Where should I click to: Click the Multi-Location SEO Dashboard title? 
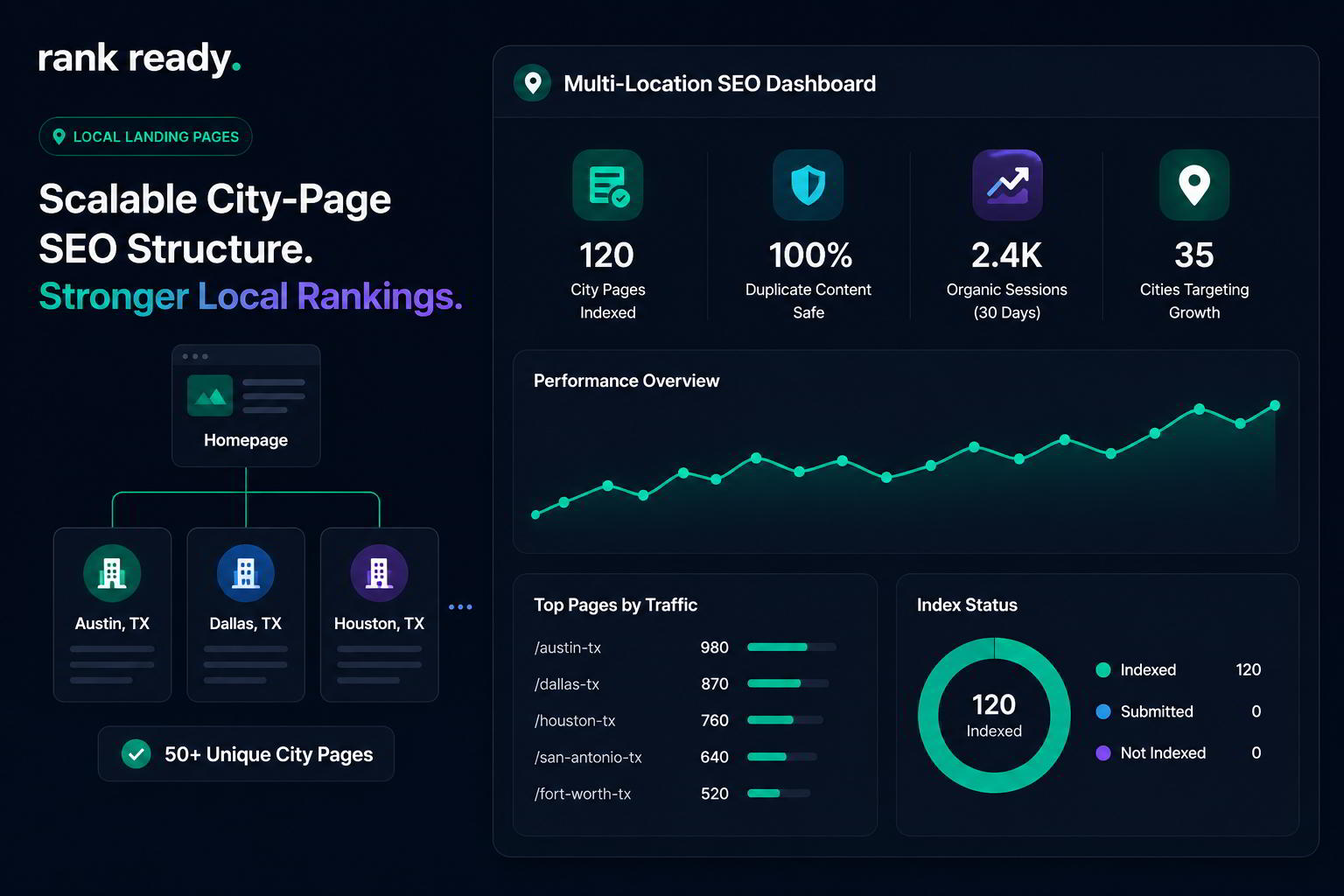(719, 83)
